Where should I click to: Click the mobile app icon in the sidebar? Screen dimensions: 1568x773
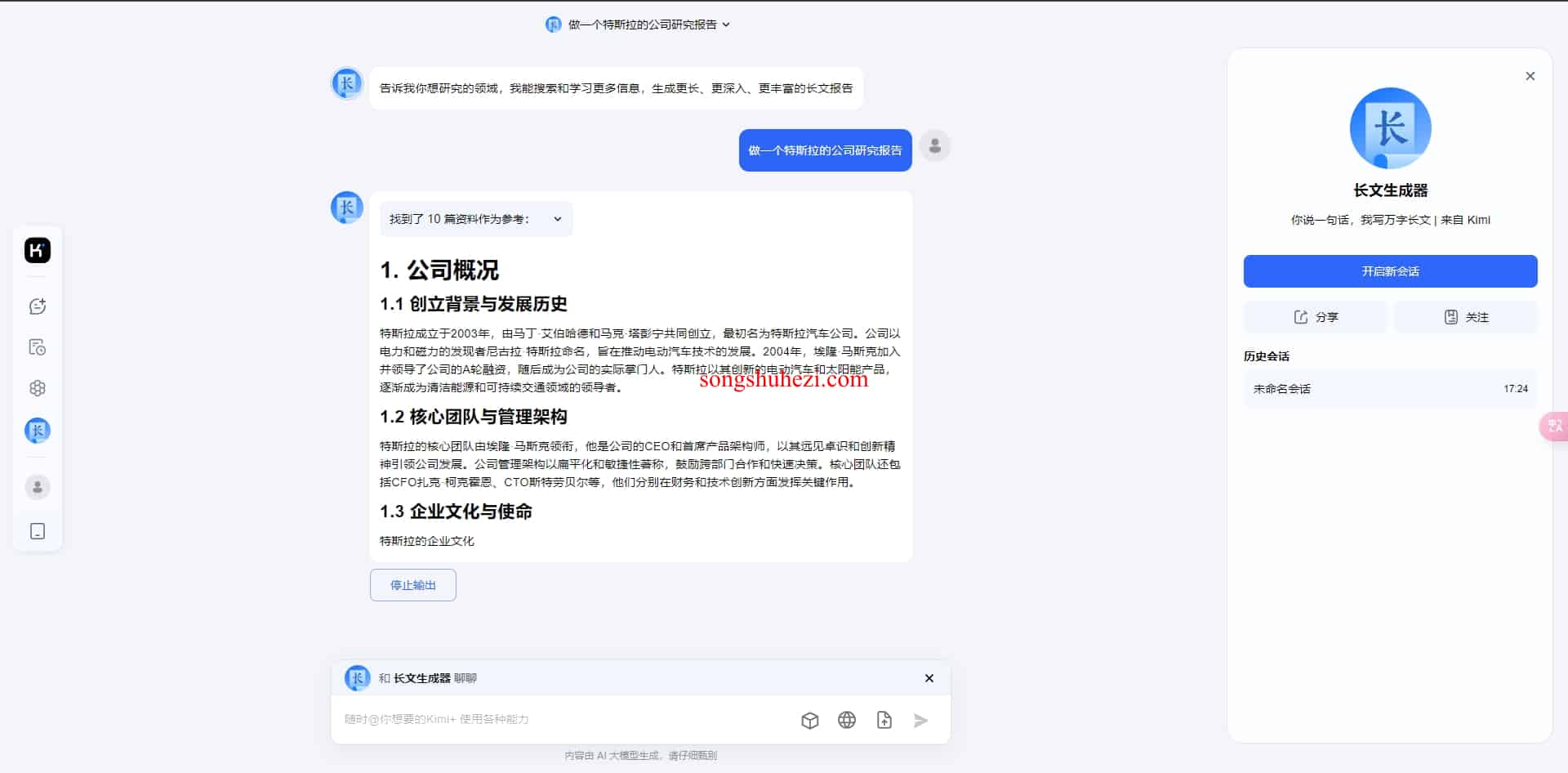click(x=38, y=531)
